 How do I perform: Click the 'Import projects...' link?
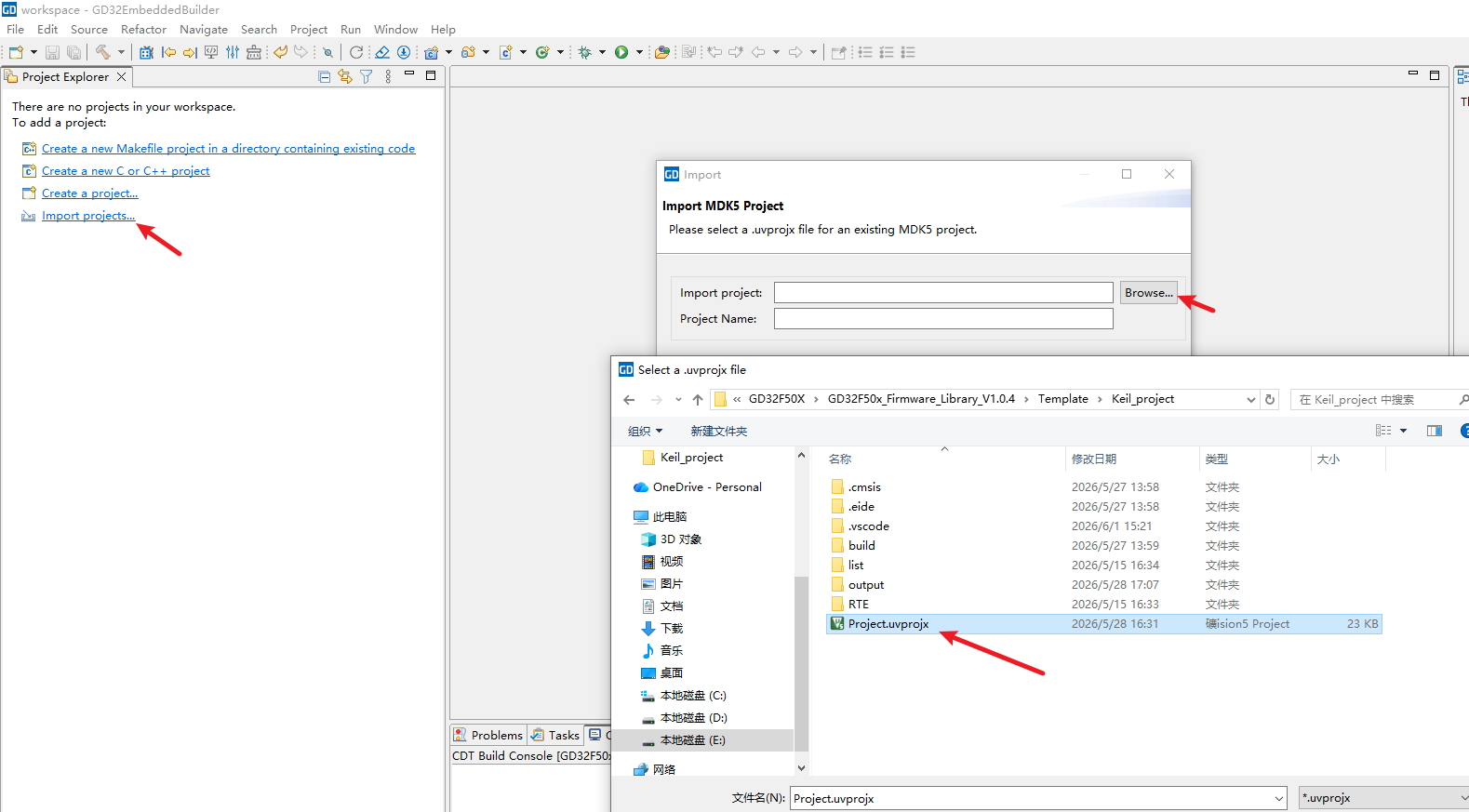[x=88, y=216]
